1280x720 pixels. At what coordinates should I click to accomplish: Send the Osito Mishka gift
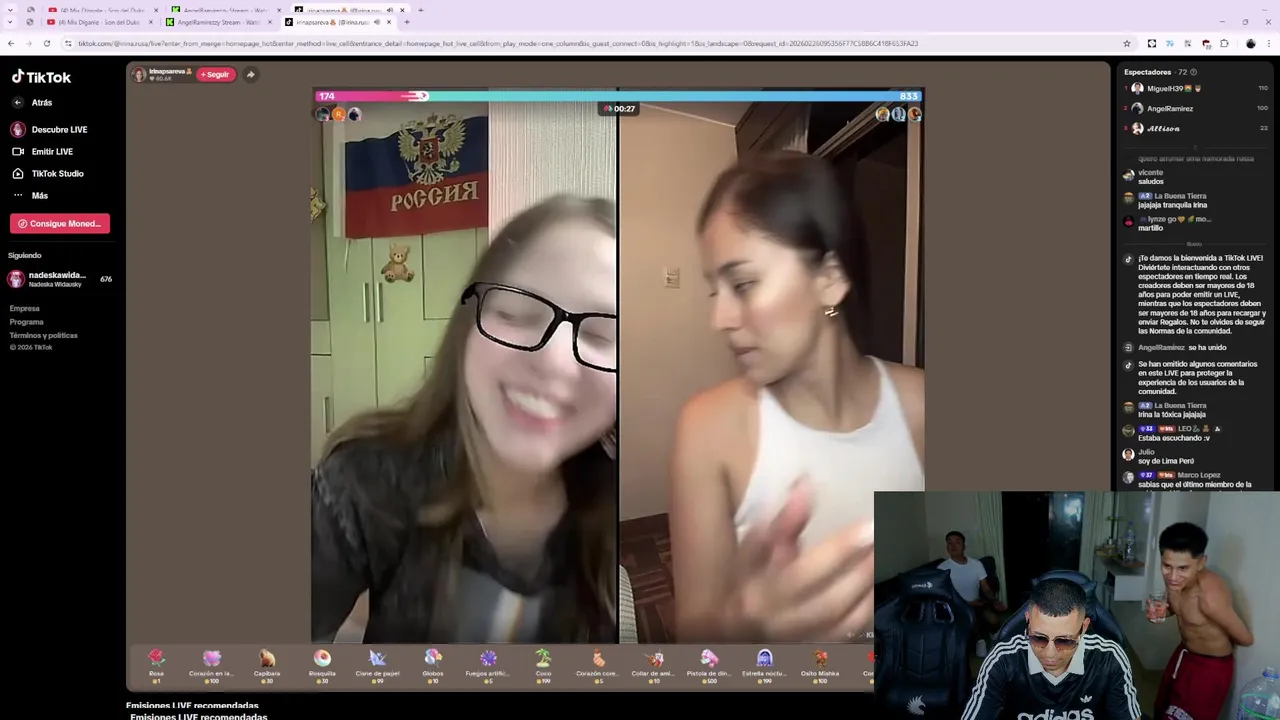pyautogui.click(x=820, y=664)
